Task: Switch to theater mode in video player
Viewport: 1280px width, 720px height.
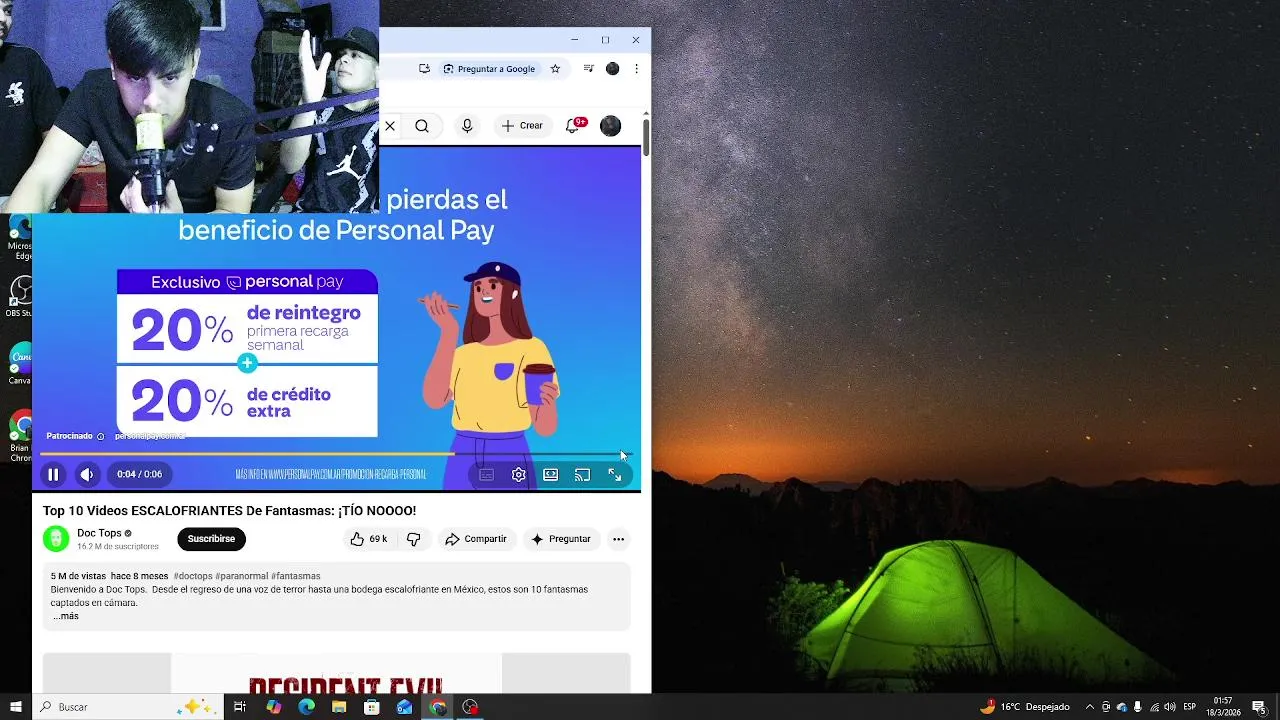Action: coord(550,475)
